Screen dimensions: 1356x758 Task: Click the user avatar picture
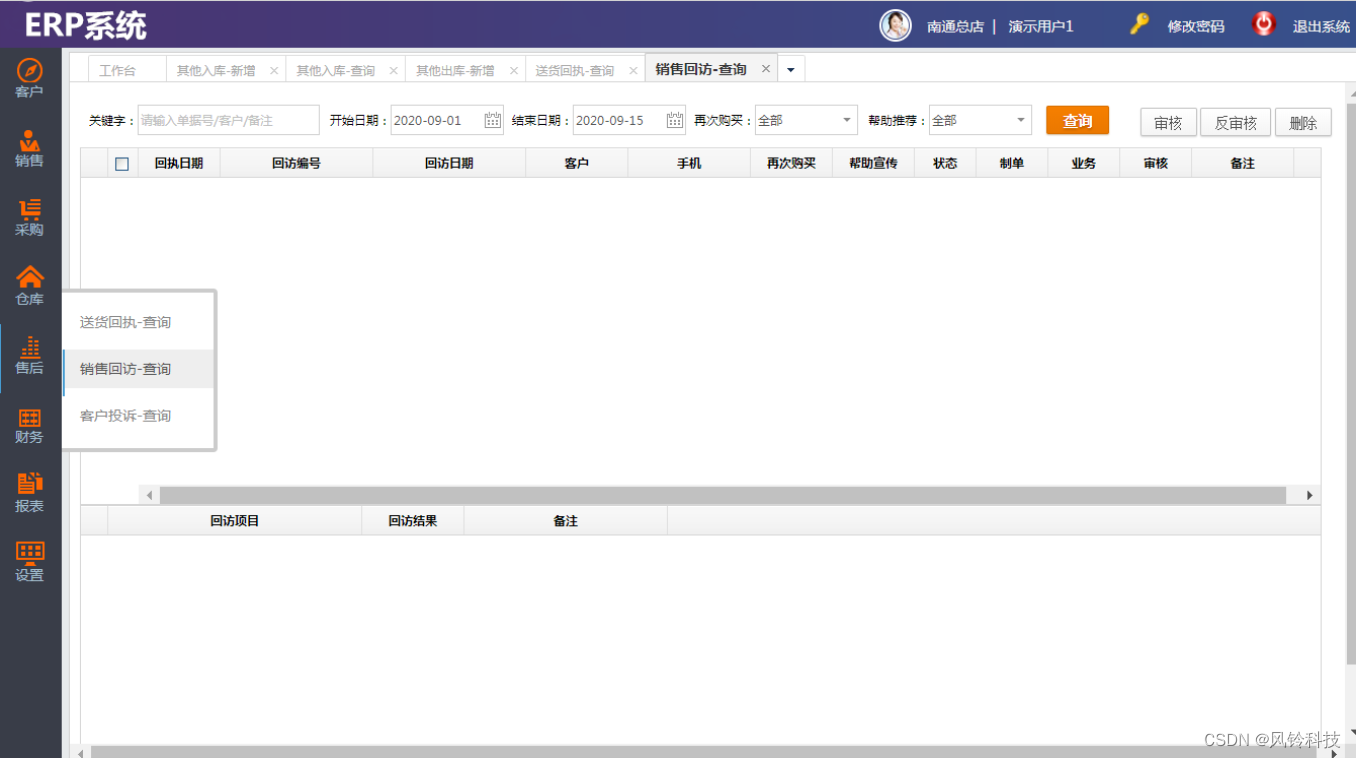click(x=895, y=25)
